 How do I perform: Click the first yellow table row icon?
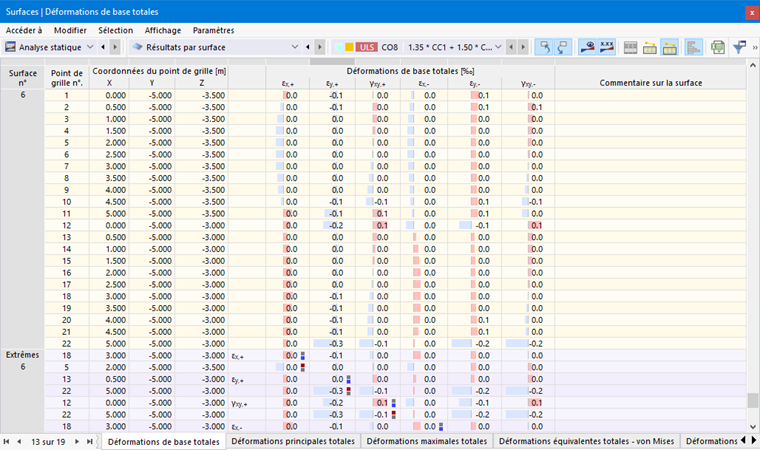[x=649, y=48]
